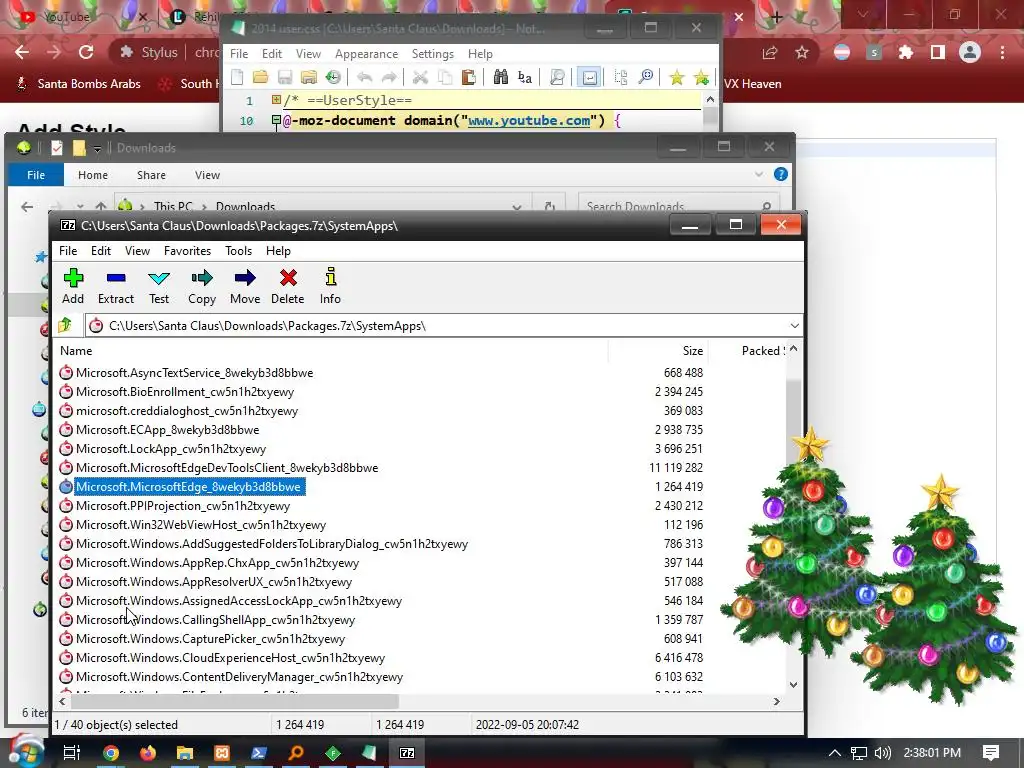The image size is (1024, 768).
Task: Expand the Explorer ribbon chevron
Action: (758, 174)
